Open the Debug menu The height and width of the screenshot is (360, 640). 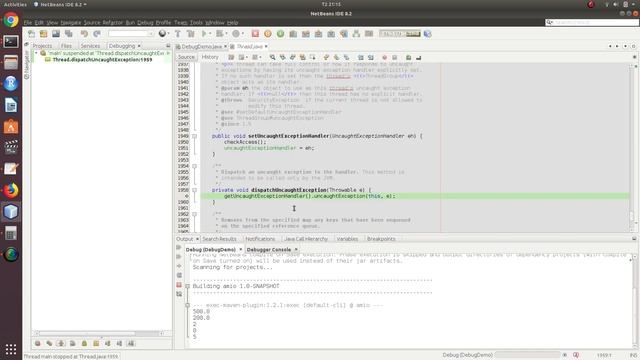145,22
